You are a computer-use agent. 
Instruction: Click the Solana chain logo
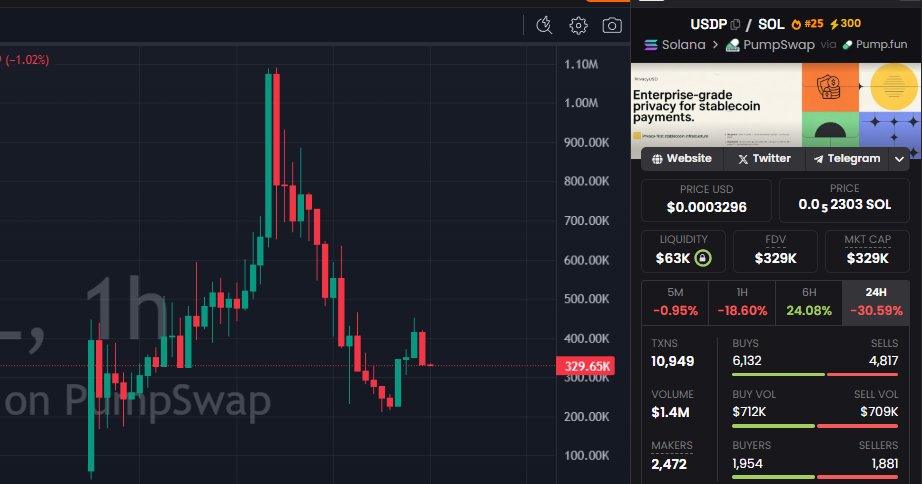[653, 45]
